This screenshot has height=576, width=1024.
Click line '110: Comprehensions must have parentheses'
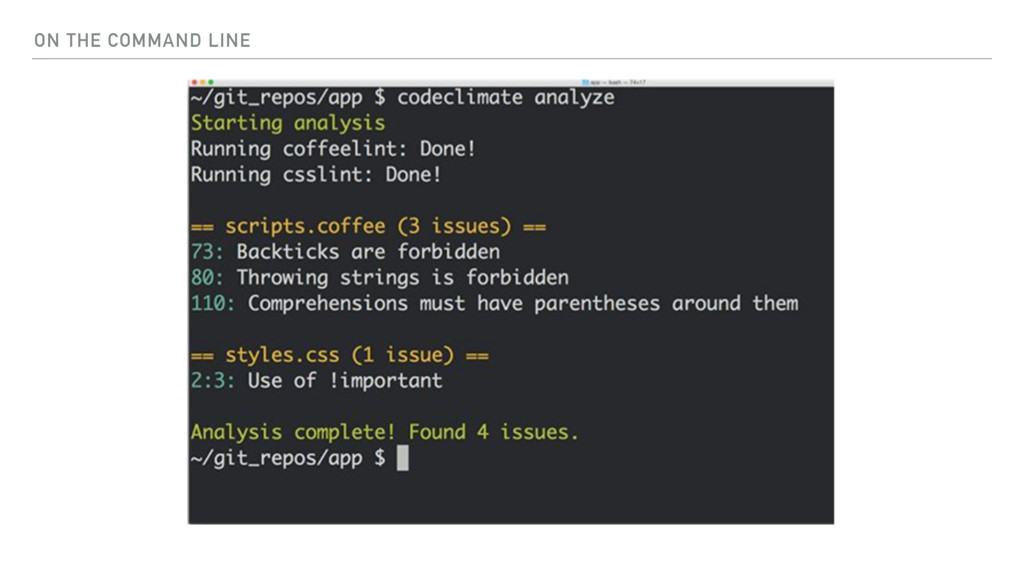pyautogui.click(x=494, y=303)
